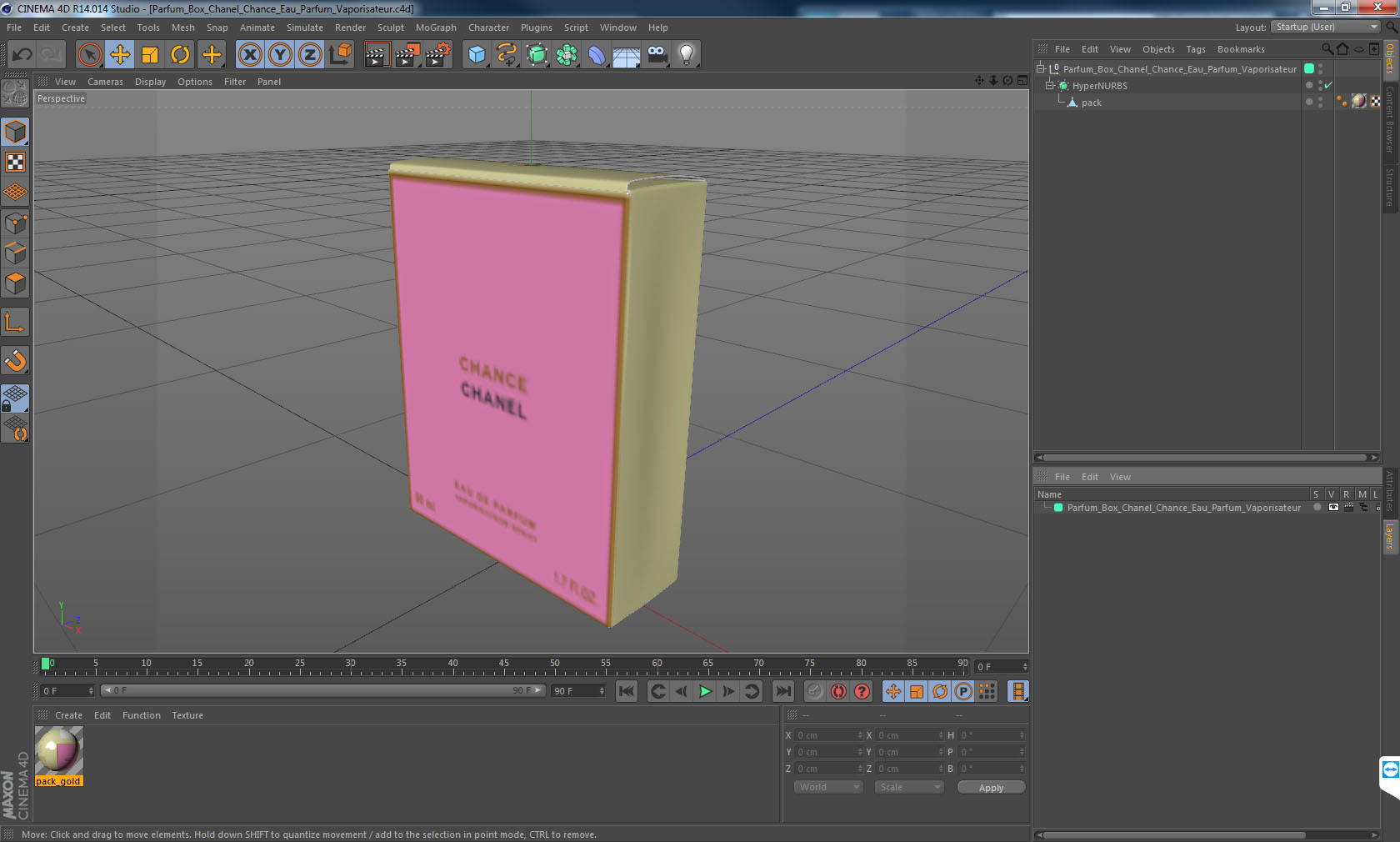The image size is (1400, 842).
Task: Go to end of animation
Action: coord(783,691)
